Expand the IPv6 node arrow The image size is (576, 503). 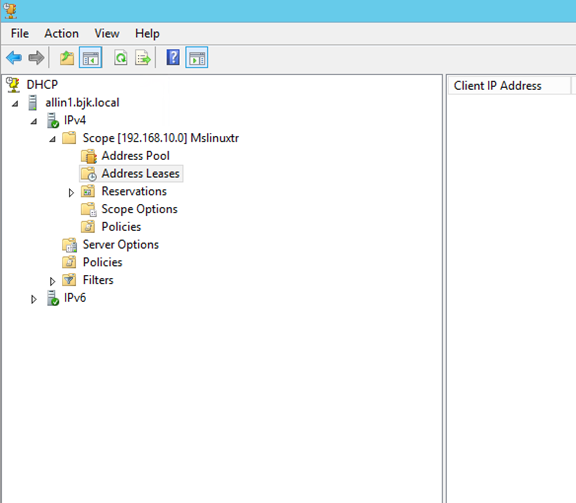(x=33, y=299)
